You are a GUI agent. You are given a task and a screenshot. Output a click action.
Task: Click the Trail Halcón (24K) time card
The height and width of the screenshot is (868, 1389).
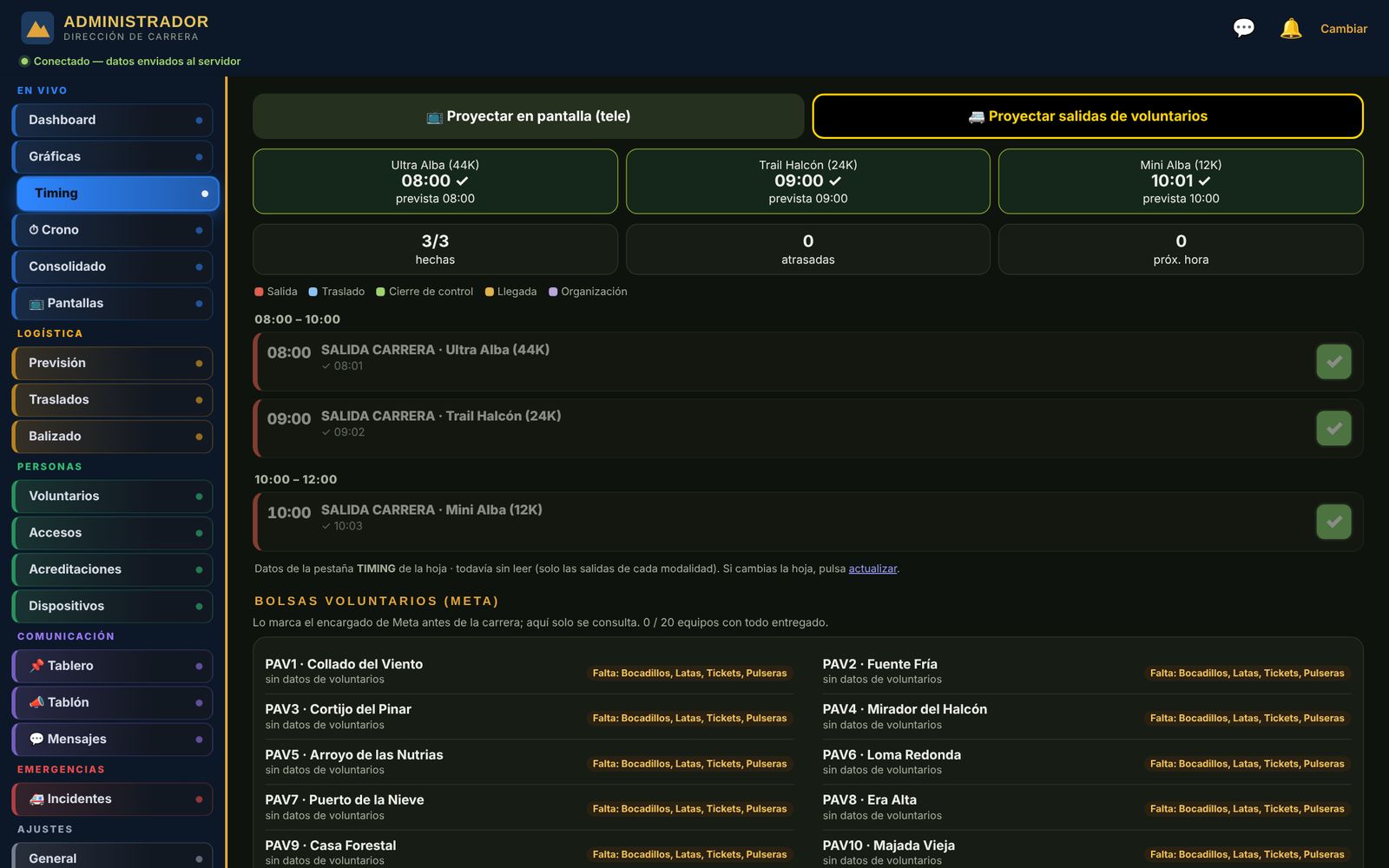[x=808, y=181]
